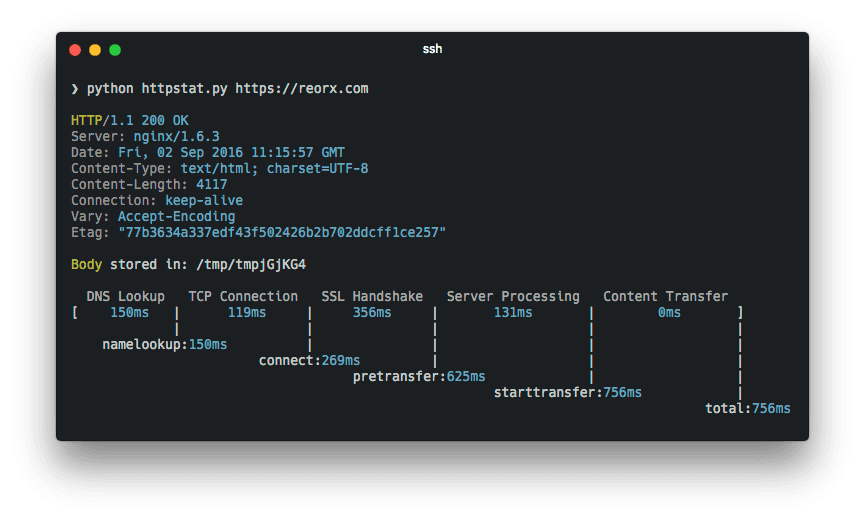
Task: Click the Date header value
Action: tap(231, 152)
